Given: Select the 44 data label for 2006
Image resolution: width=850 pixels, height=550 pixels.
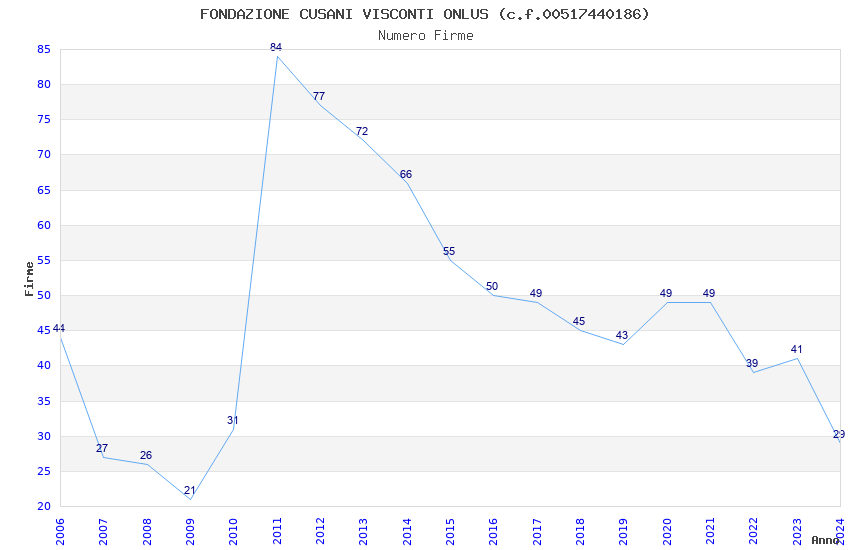Looking at the screenshot, I should coord(59,328).
